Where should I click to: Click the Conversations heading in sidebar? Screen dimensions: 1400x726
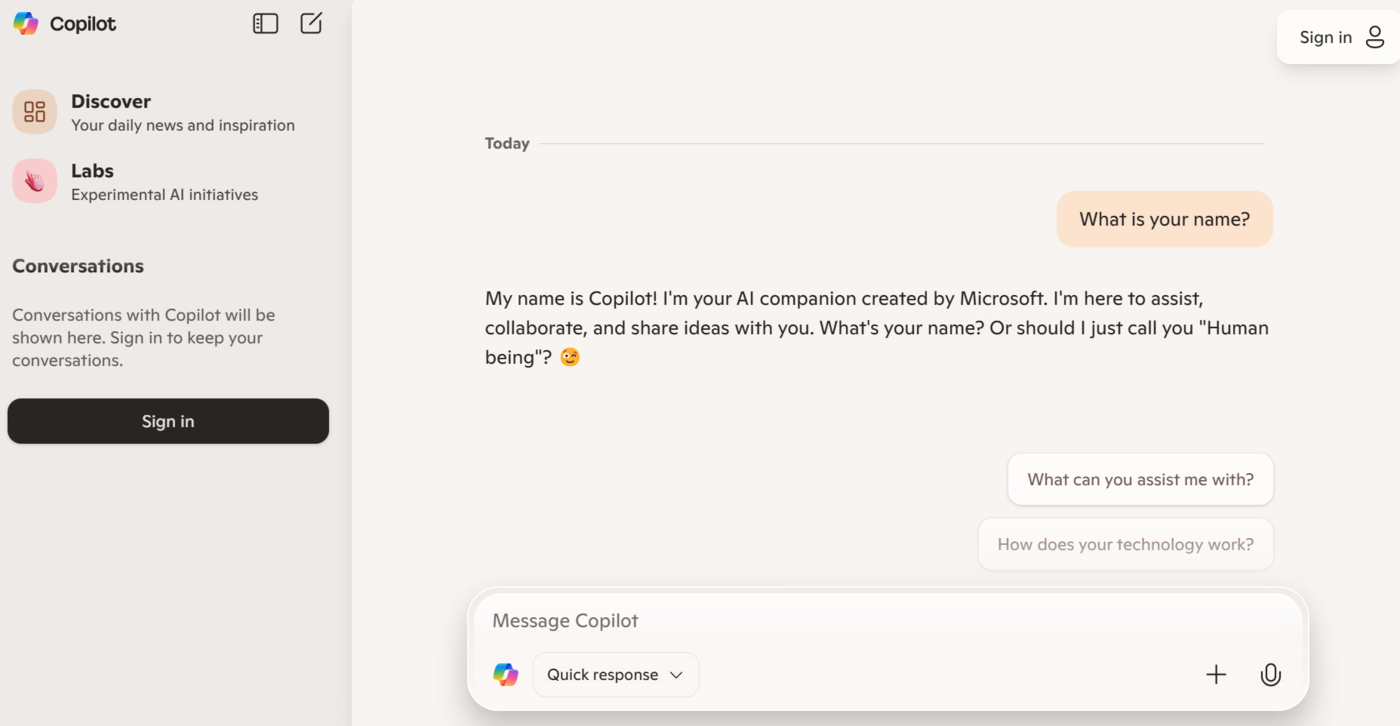tap(78, 266)
